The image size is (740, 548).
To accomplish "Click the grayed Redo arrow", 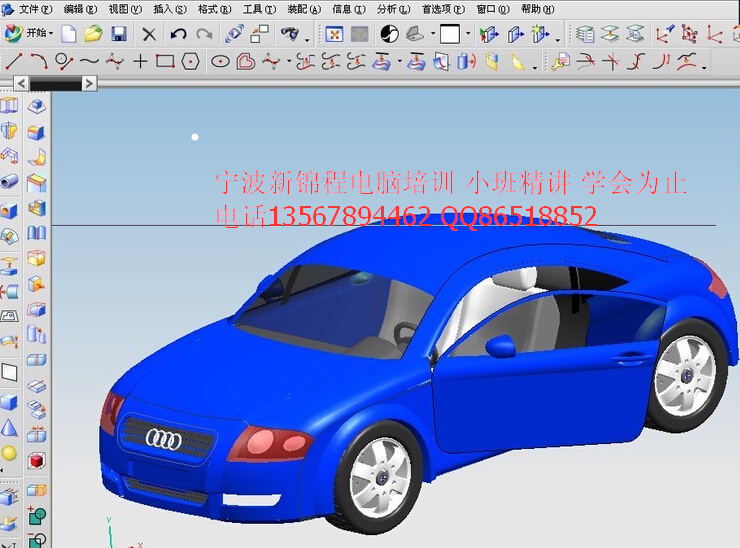I will pyautogui.click(x=204, y=34).
